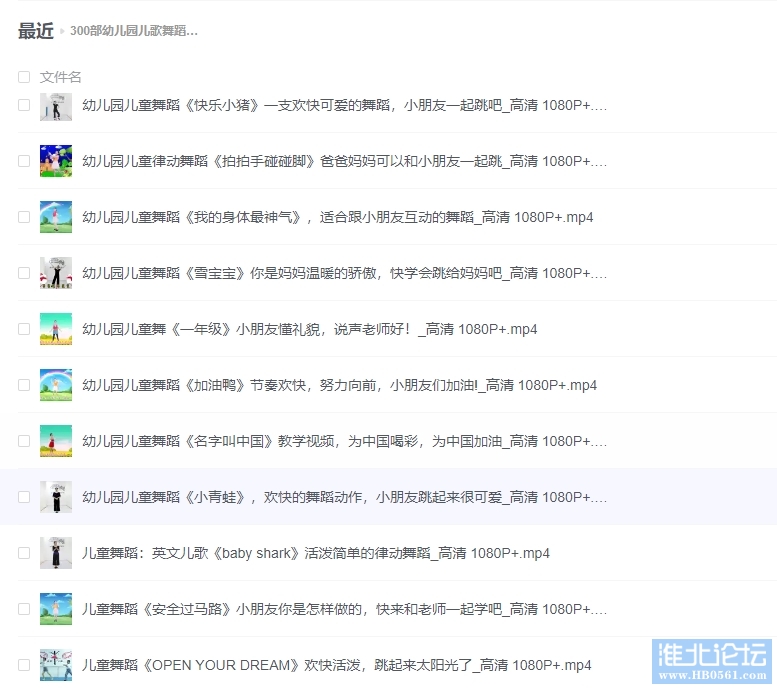Image resolution: width=777 pixels, height=689 pixels.
Task: Sort by the 文件名 column header
Action: 61,77
